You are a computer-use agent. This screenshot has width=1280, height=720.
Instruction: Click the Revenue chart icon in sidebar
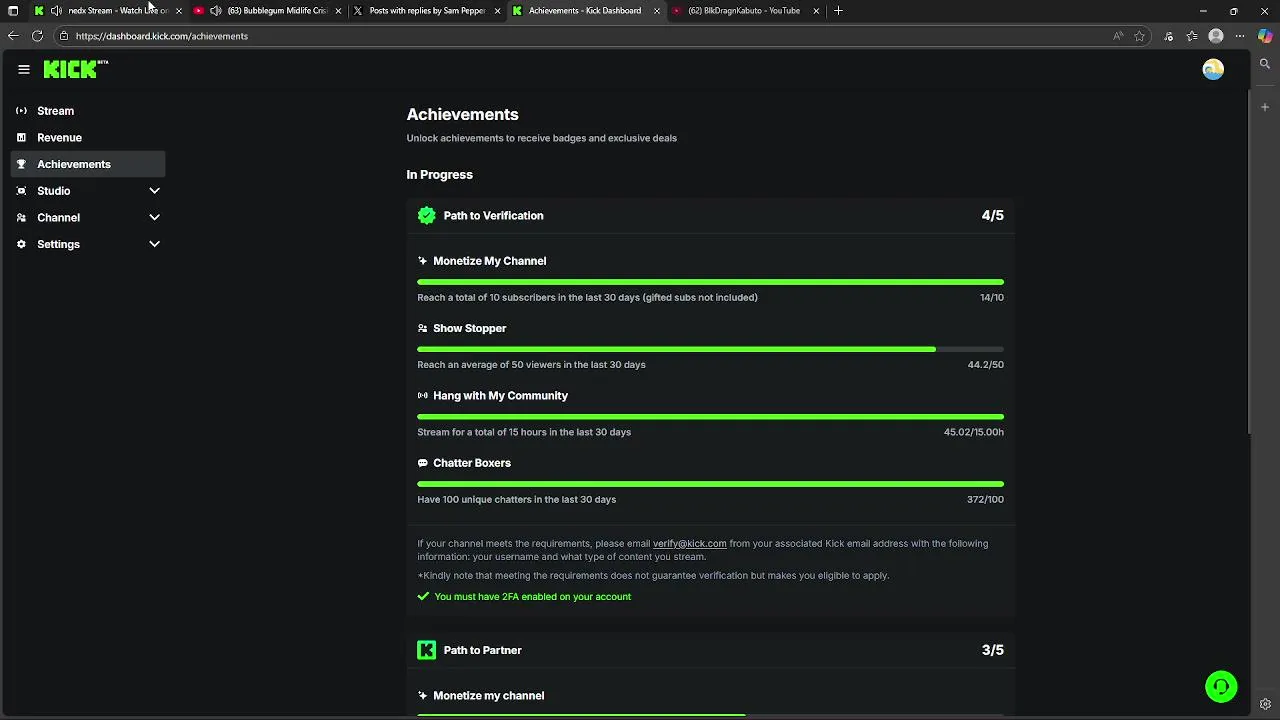(21, 138)
